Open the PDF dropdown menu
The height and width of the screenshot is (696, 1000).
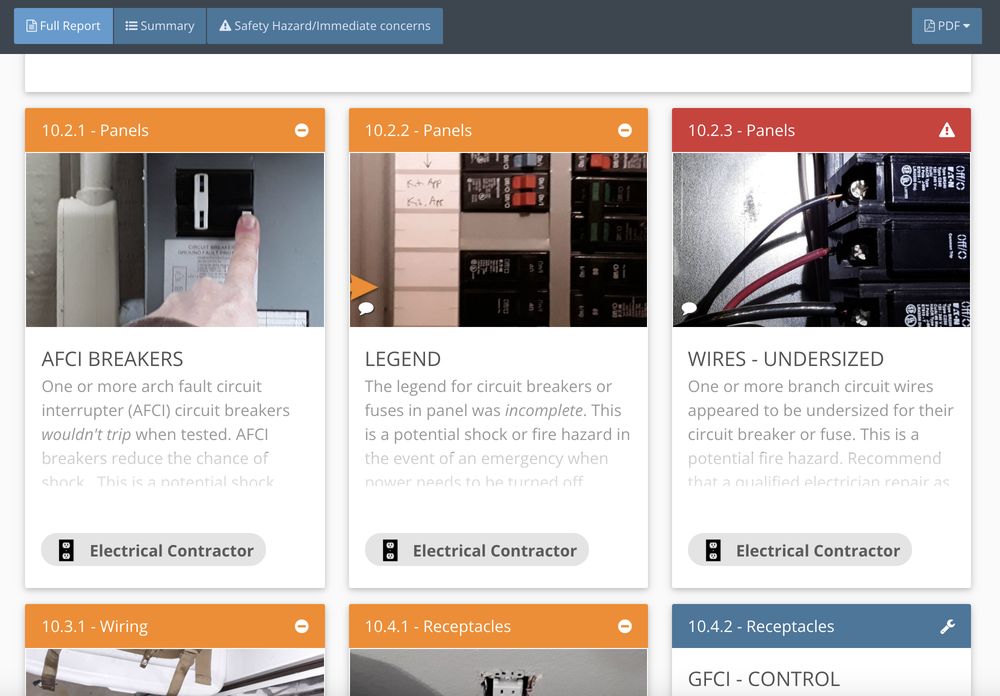click(x=946, y=26)
